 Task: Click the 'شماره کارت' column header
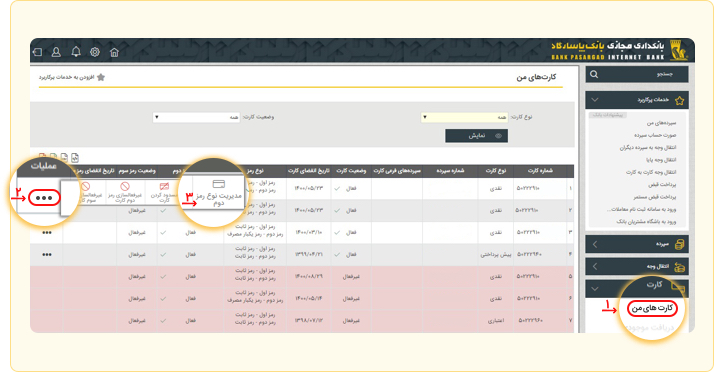[540, 171]
